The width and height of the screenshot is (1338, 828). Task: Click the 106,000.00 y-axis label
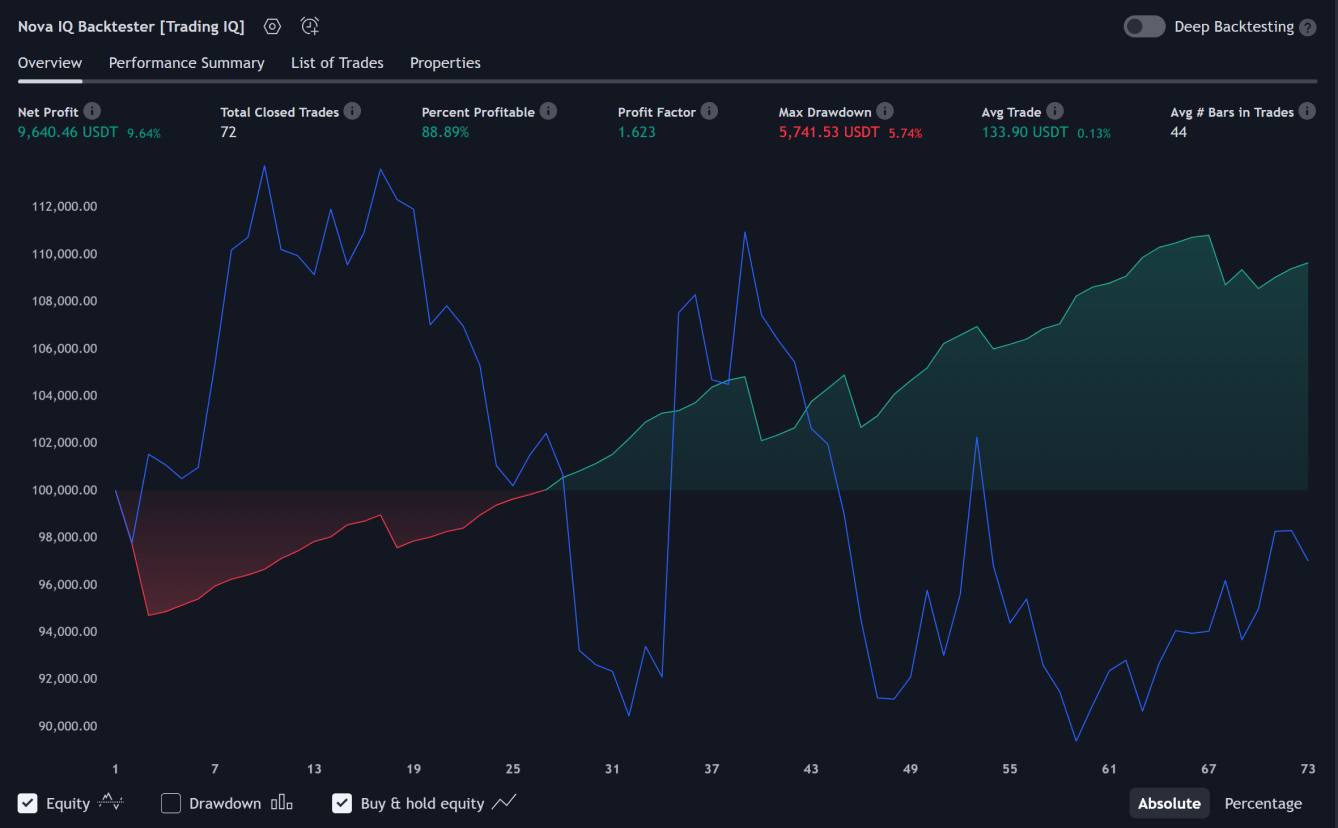point(63,349)
